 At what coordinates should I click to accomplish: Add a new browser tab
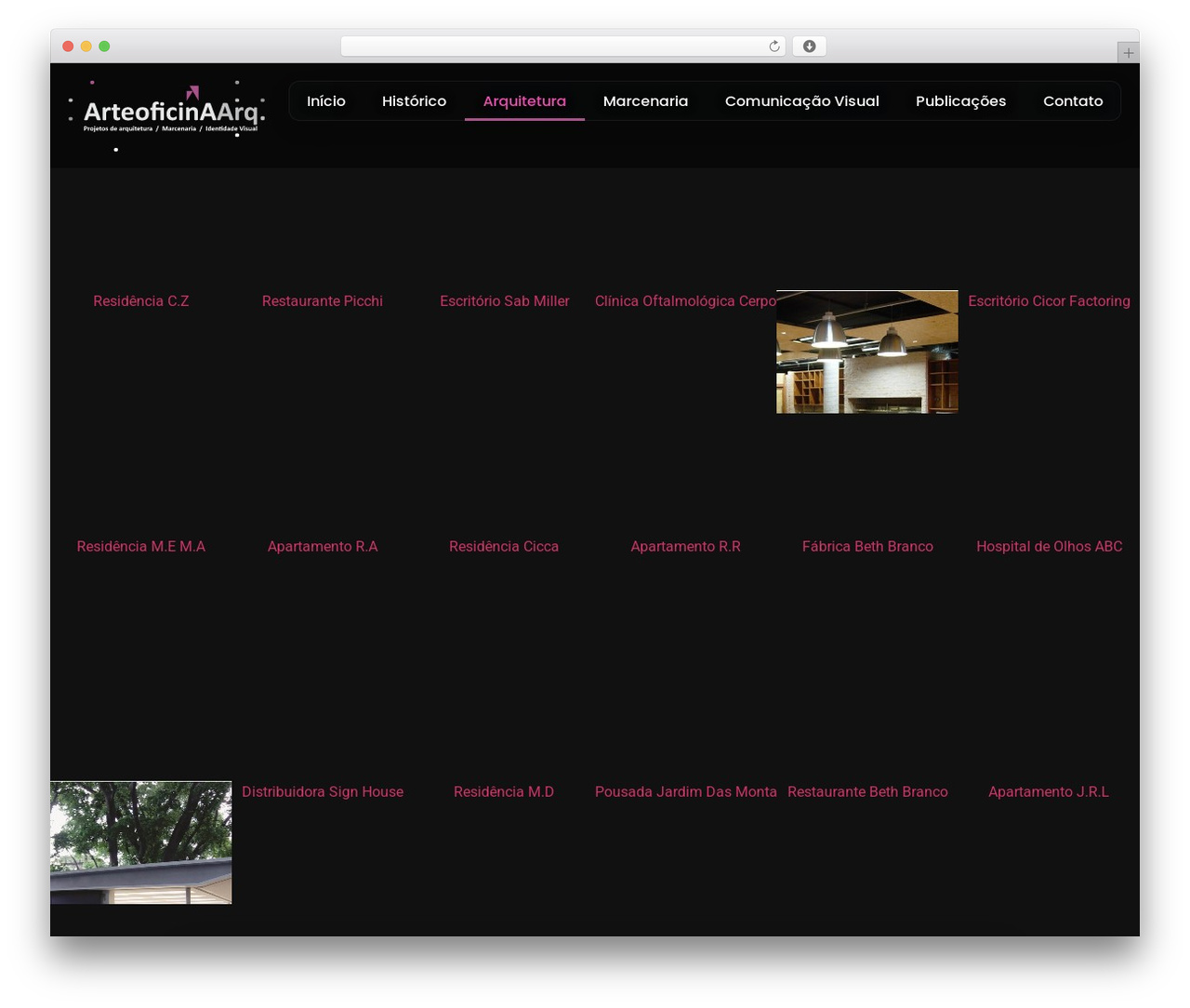(x=1128, y=53)
